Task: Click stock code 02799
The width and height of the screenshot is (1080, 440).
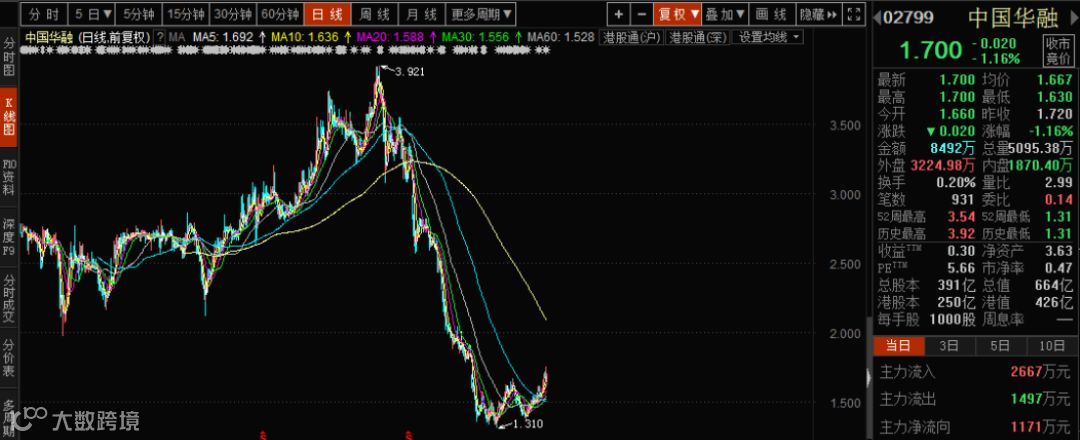Action: [x=908, y=18]
